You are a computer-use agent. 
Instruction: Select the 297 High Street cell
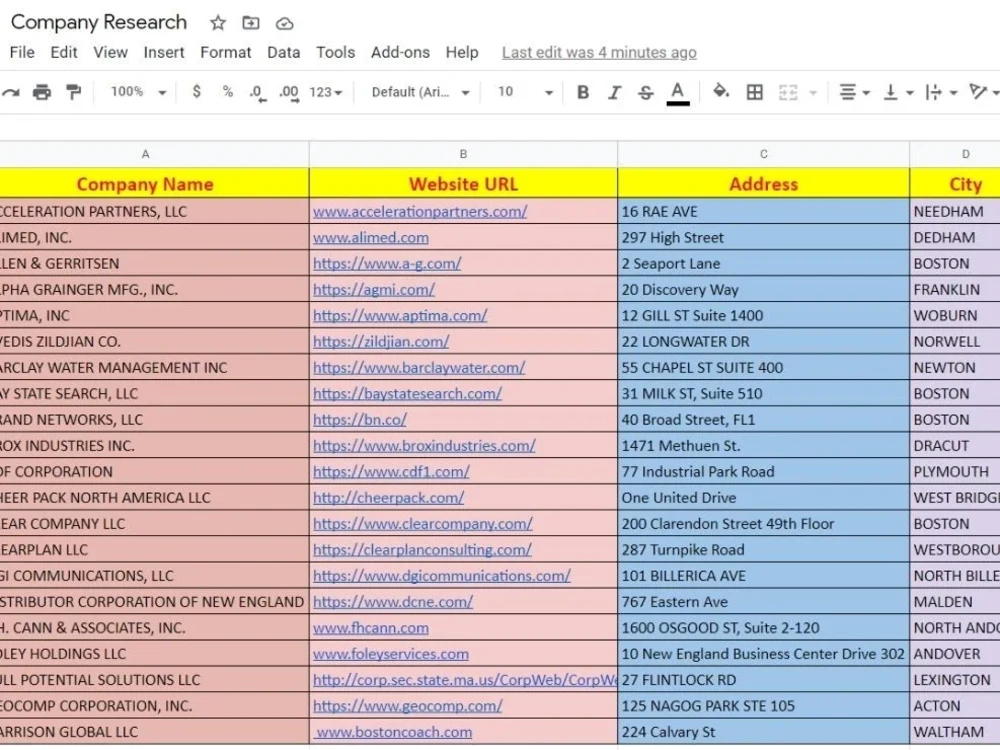point(763,238)
